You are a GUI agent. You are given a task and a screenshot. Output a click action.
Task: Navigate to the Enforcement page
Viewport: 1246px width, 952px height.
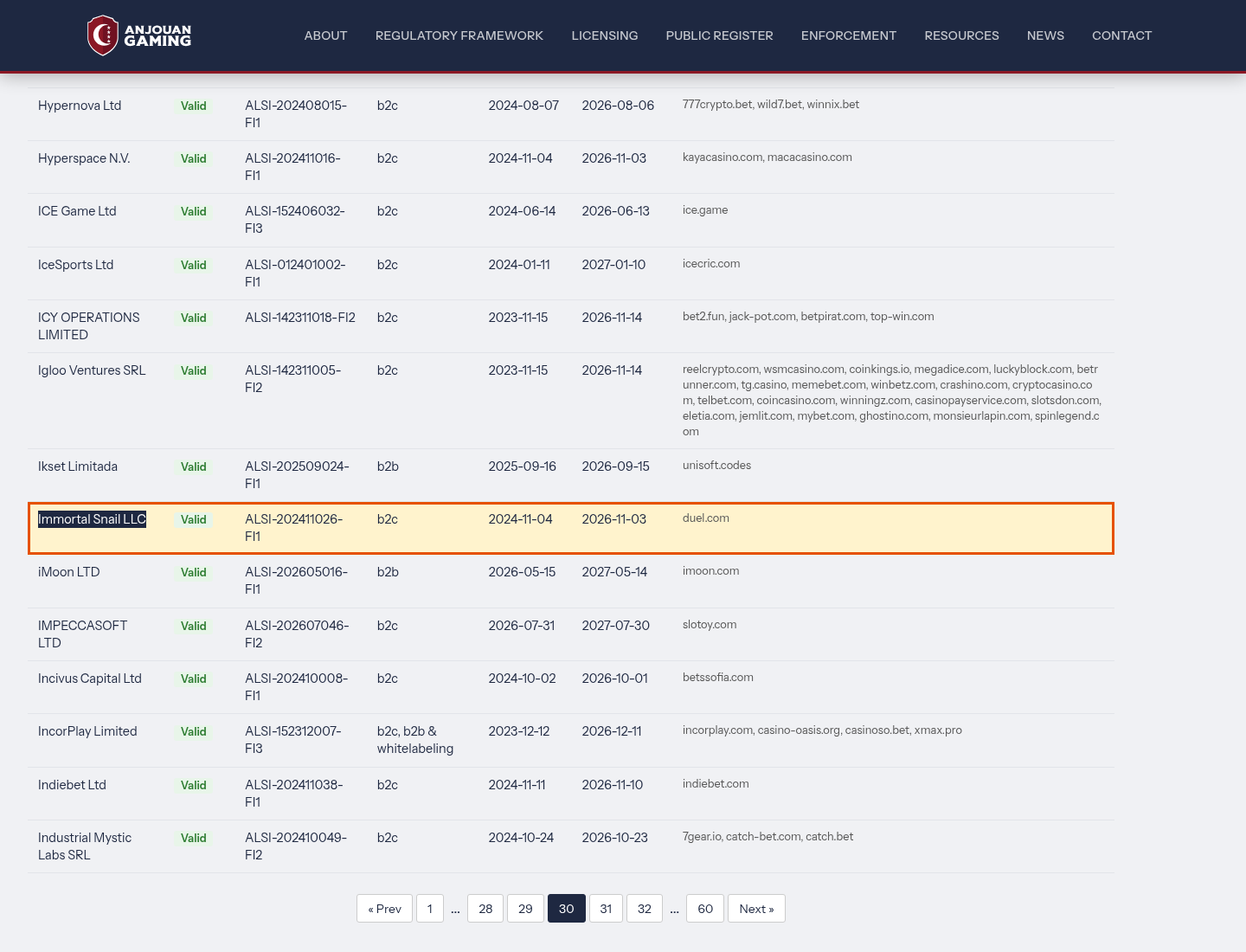[849, 35]
